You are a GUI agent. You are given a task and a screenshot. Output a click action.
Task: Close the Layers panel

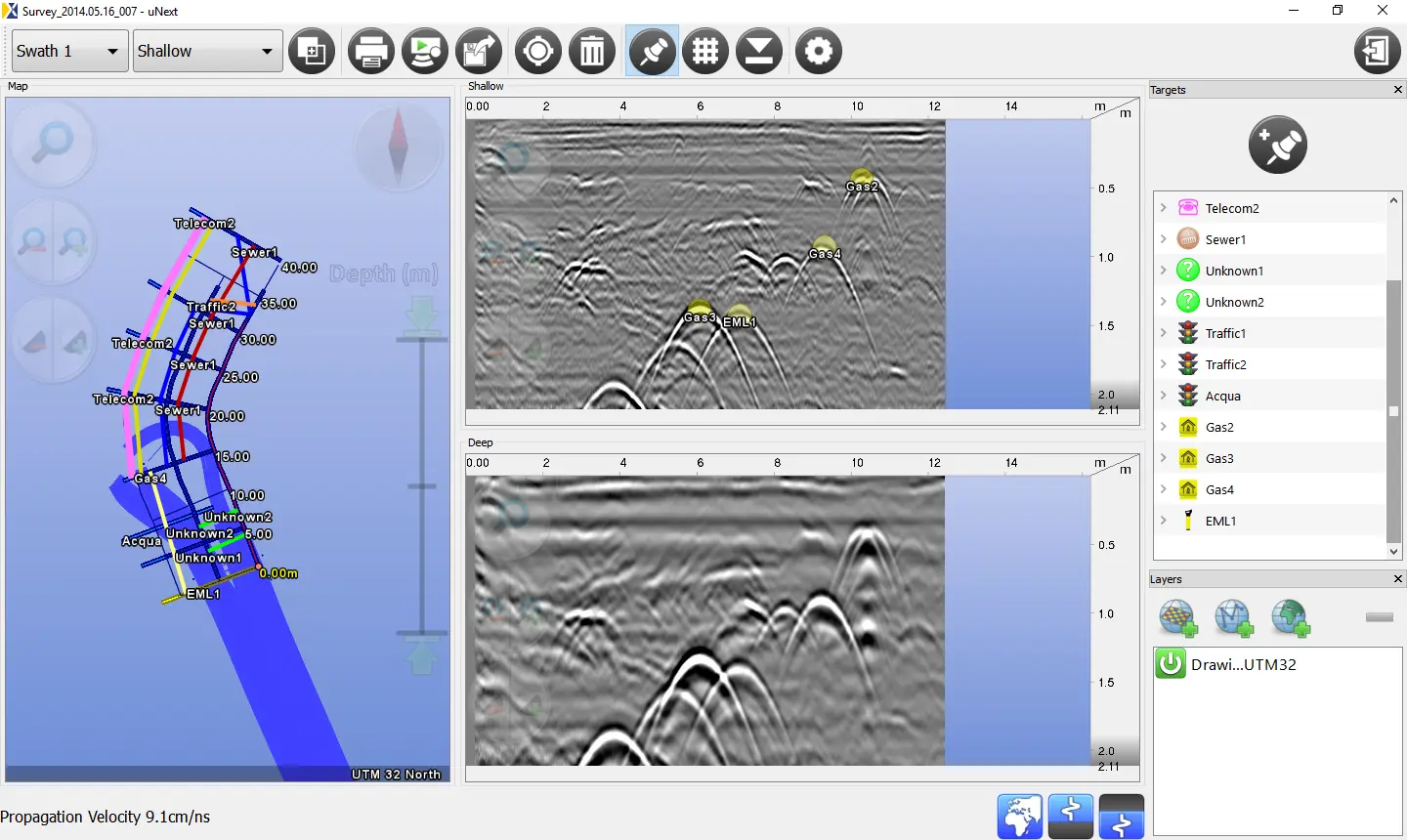pos(1397,579)
